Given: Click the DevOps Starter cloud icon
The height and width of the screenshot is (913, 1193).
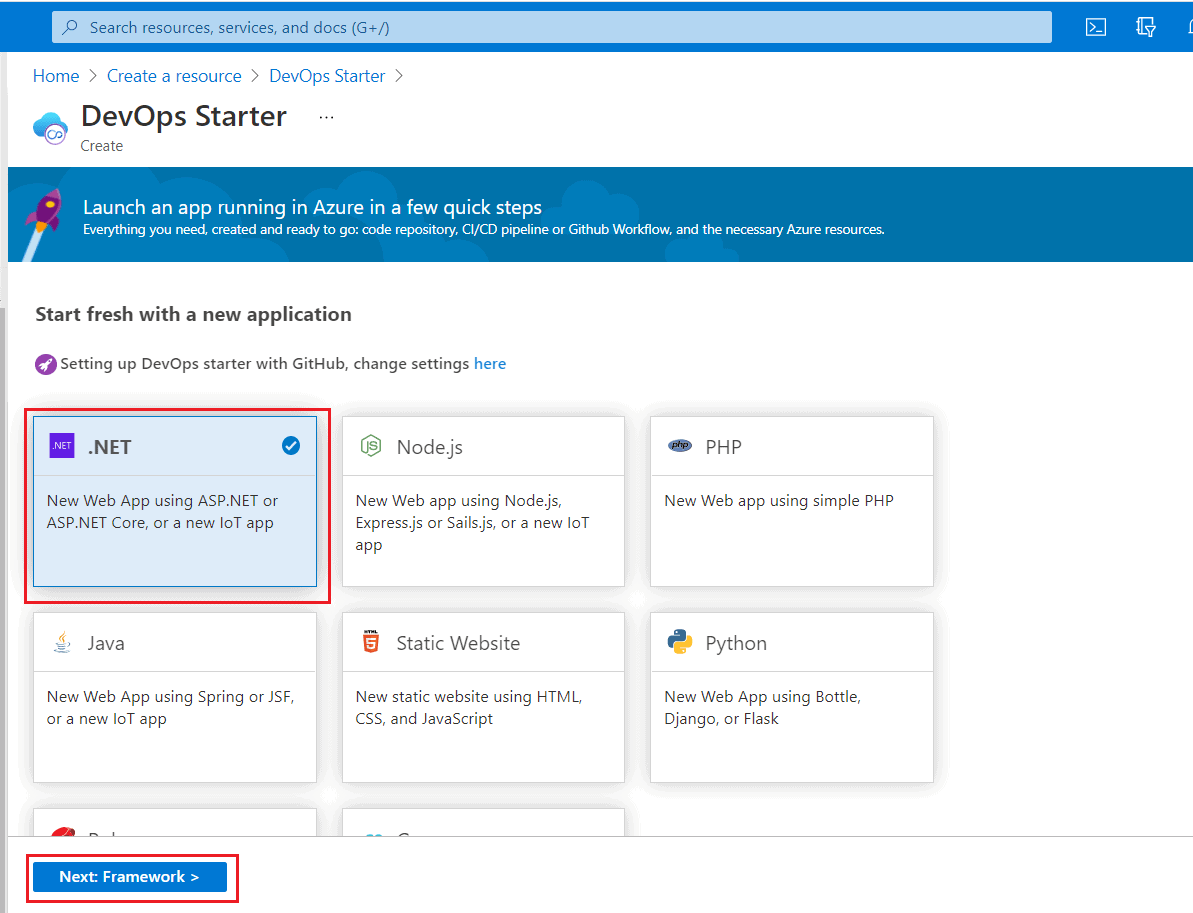Looking at the screenshot, I should (x=50, y=128).
